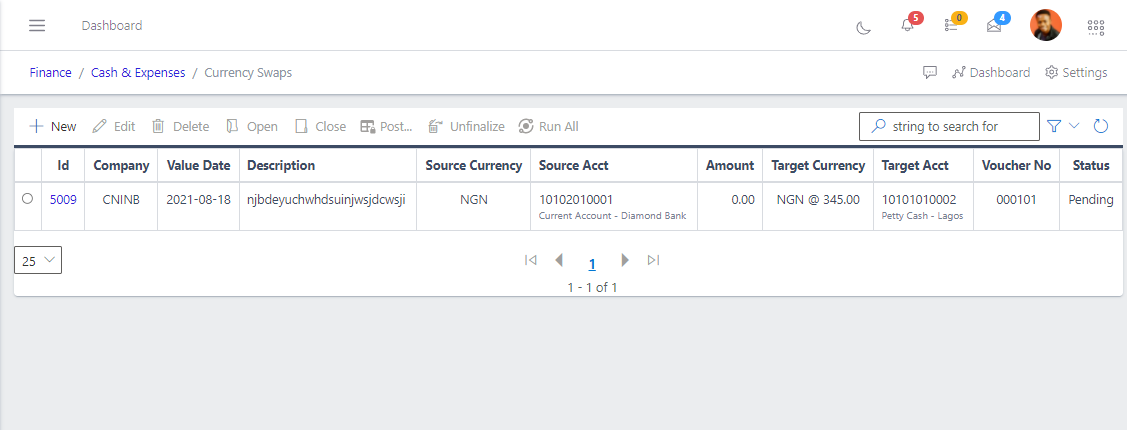Click the Currency Swaps breadcrumb text
This screenshot has width=1127, height=430.
click(x=248, y=73)
